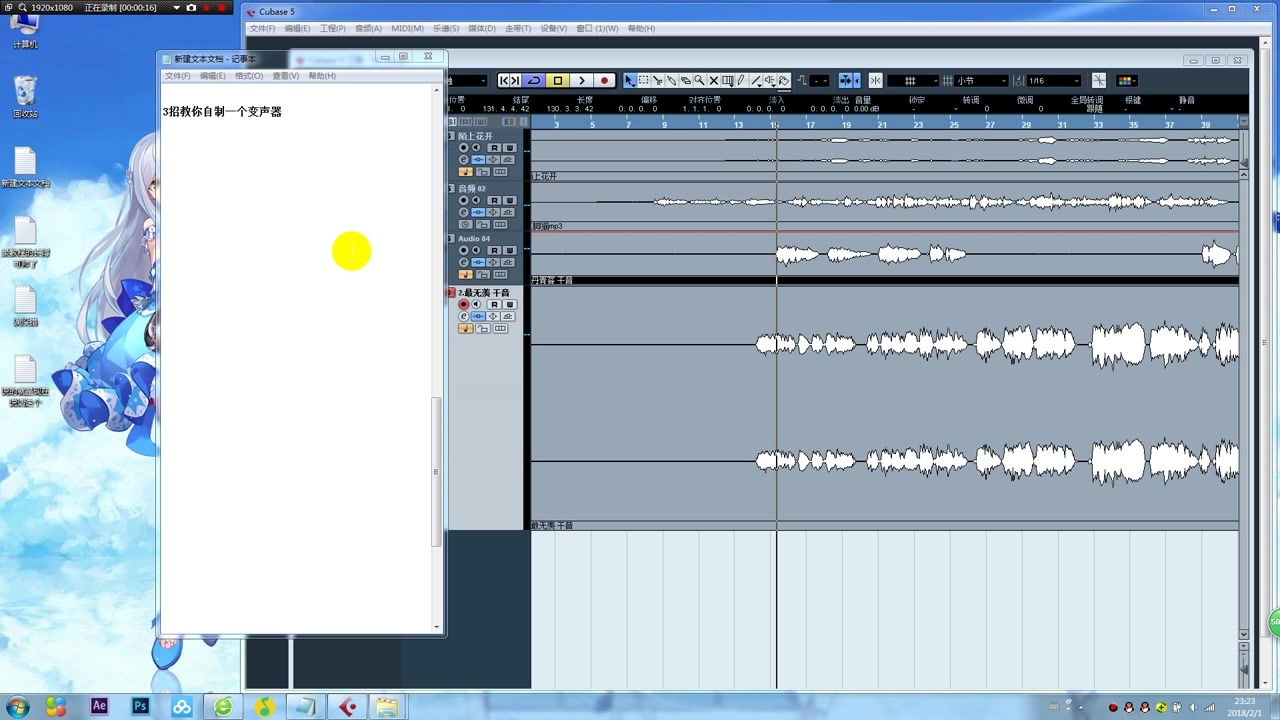Open 新建文本文档 desktop file

point(26,168)
